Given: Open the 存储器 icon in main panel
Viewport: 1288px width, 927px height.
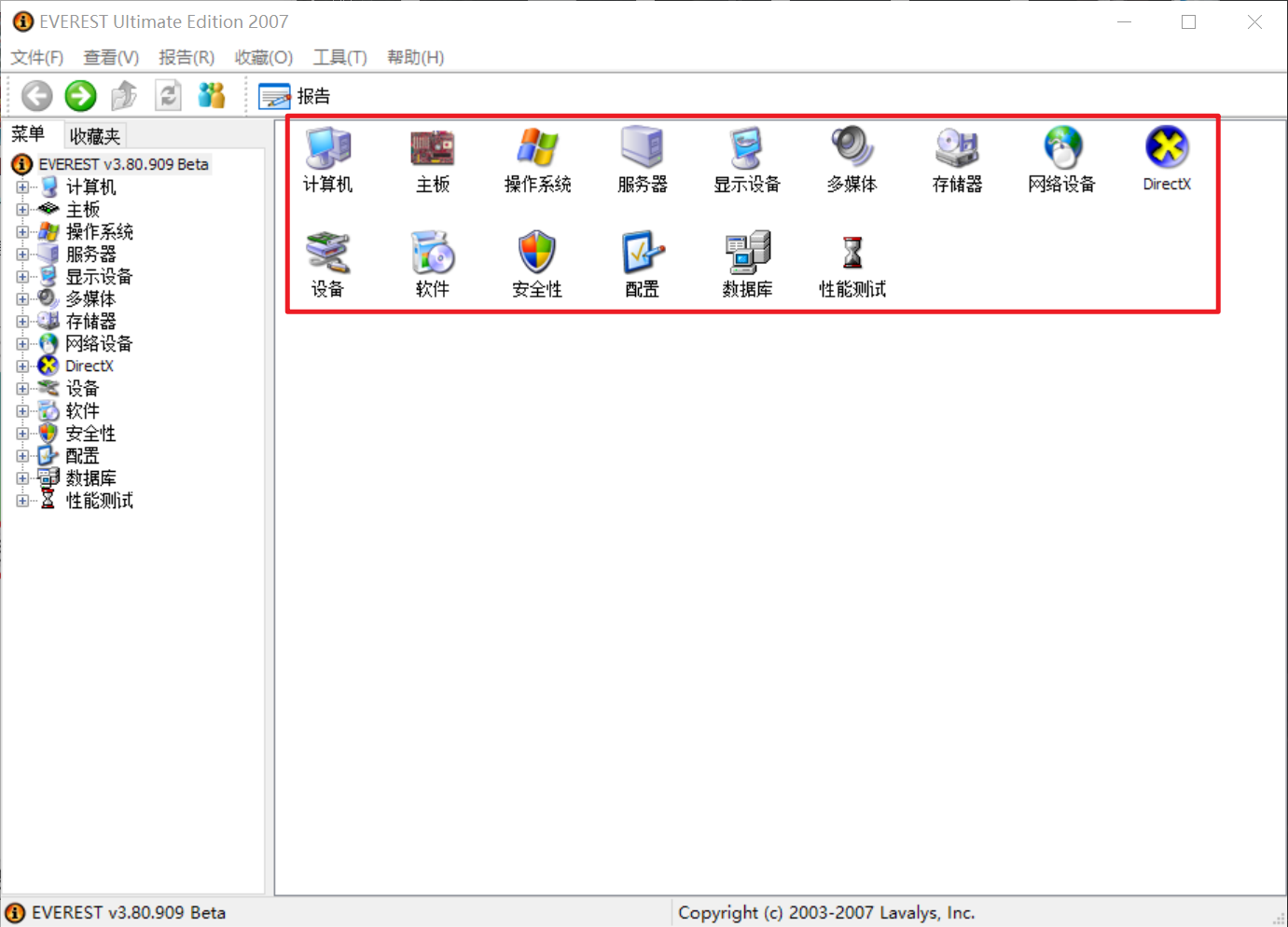Looking at the screenshot, I should tap(957, 148).
